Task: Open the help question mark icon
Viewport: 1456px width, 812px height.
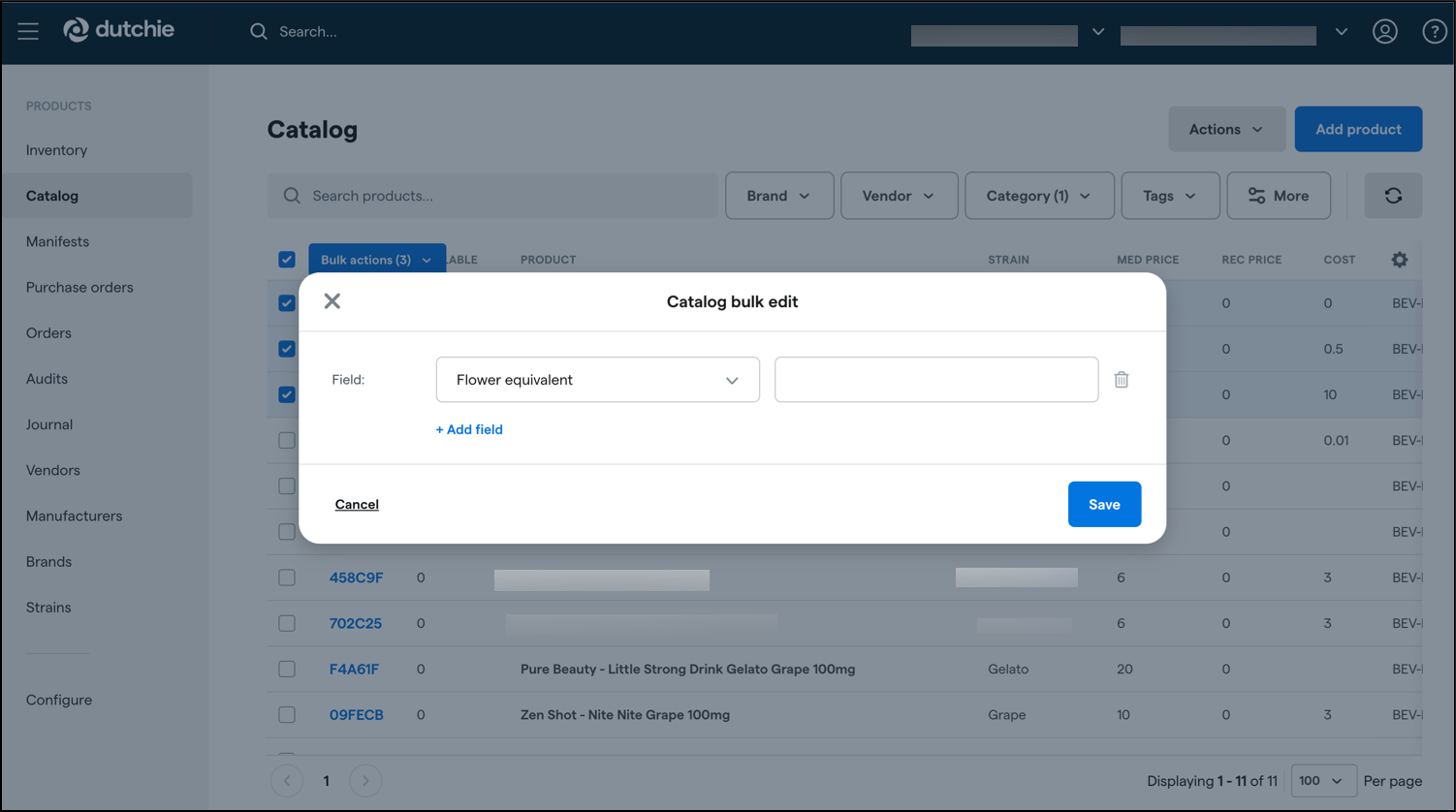Action: coord(1434,31)
